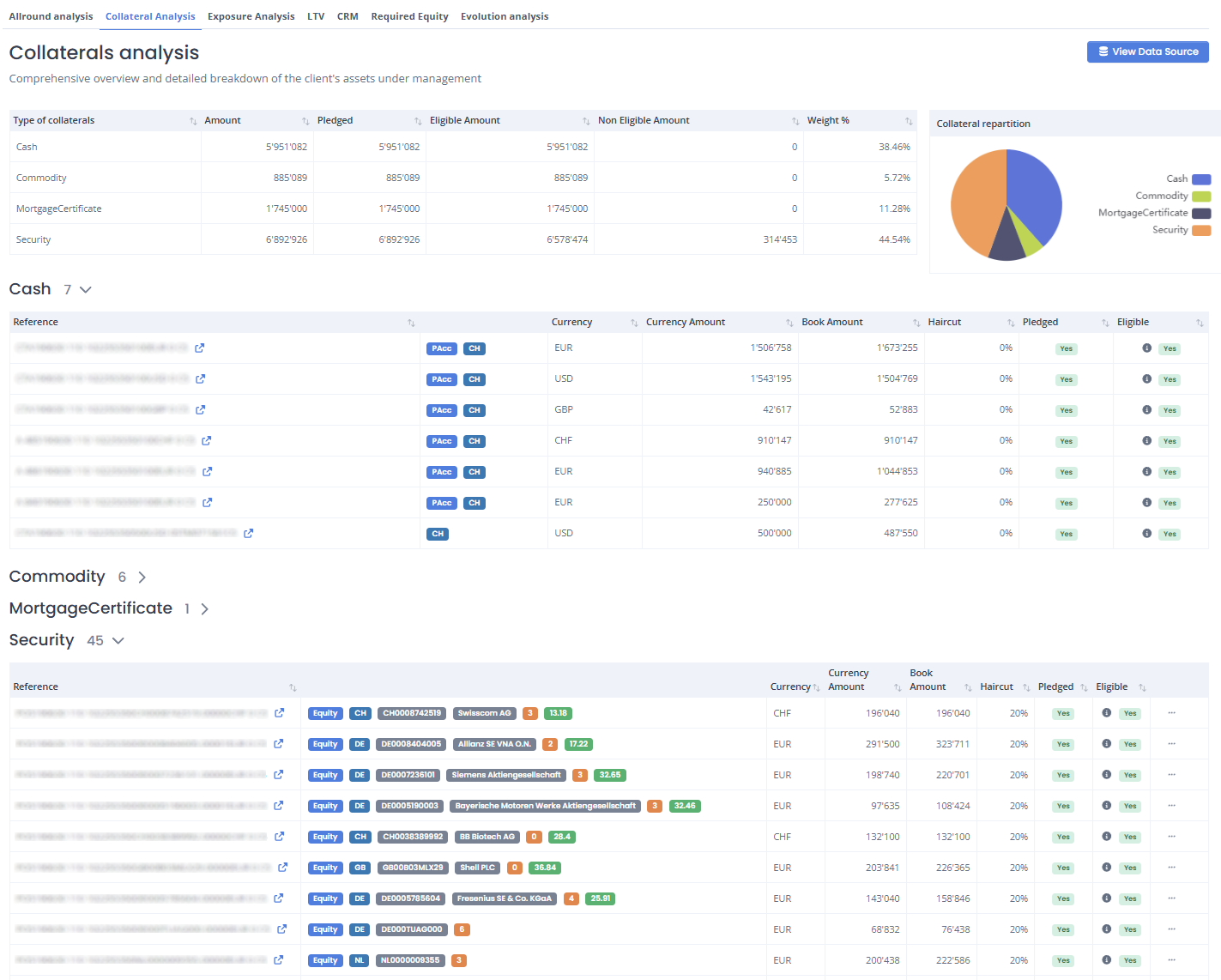This screenshot has width=1221, height=980.
Task: Open external link for USD 500'000 cash reference
Action: coord(248,533)
